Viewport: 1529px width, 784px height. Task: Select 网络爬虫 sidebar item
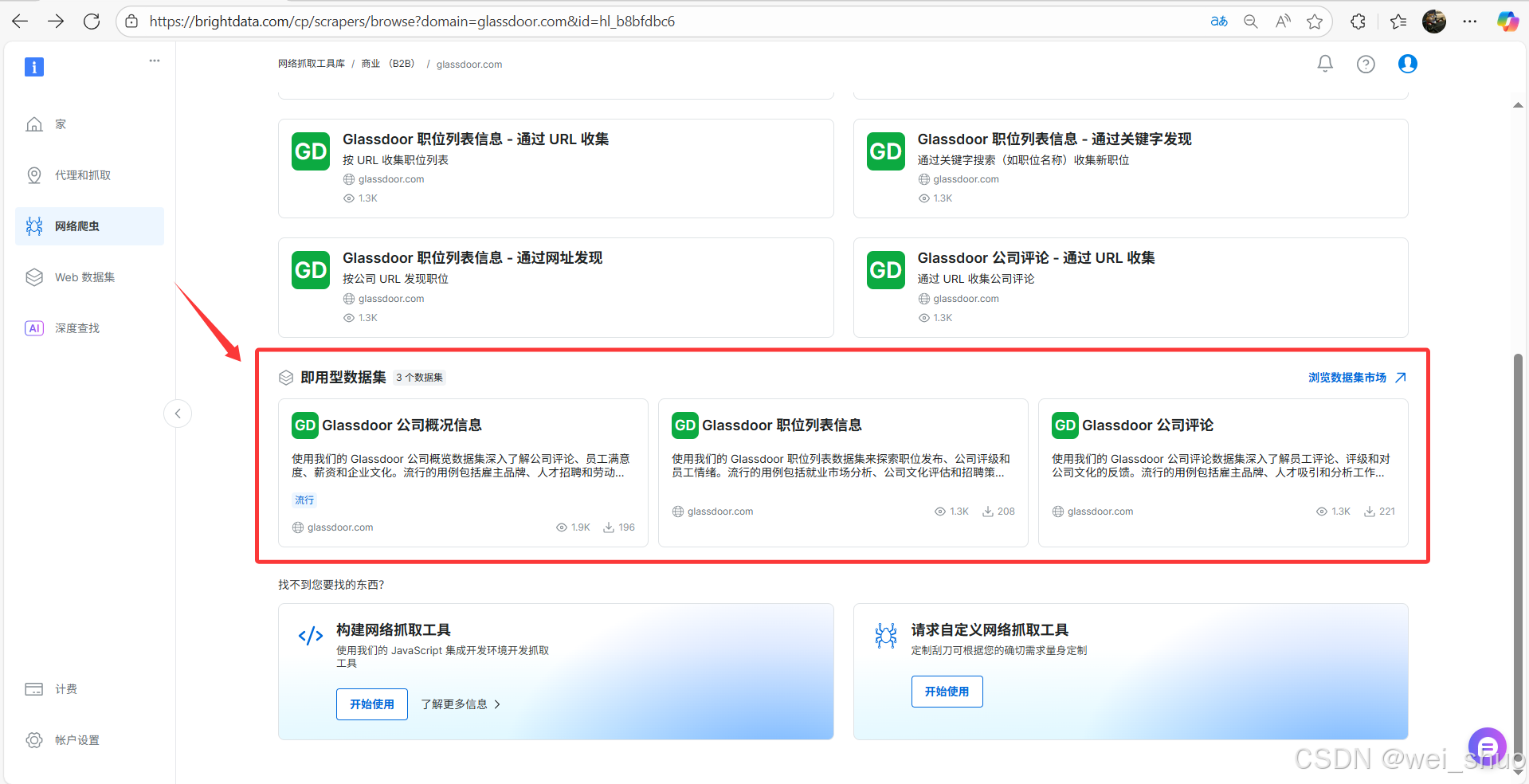coord(89,226)
